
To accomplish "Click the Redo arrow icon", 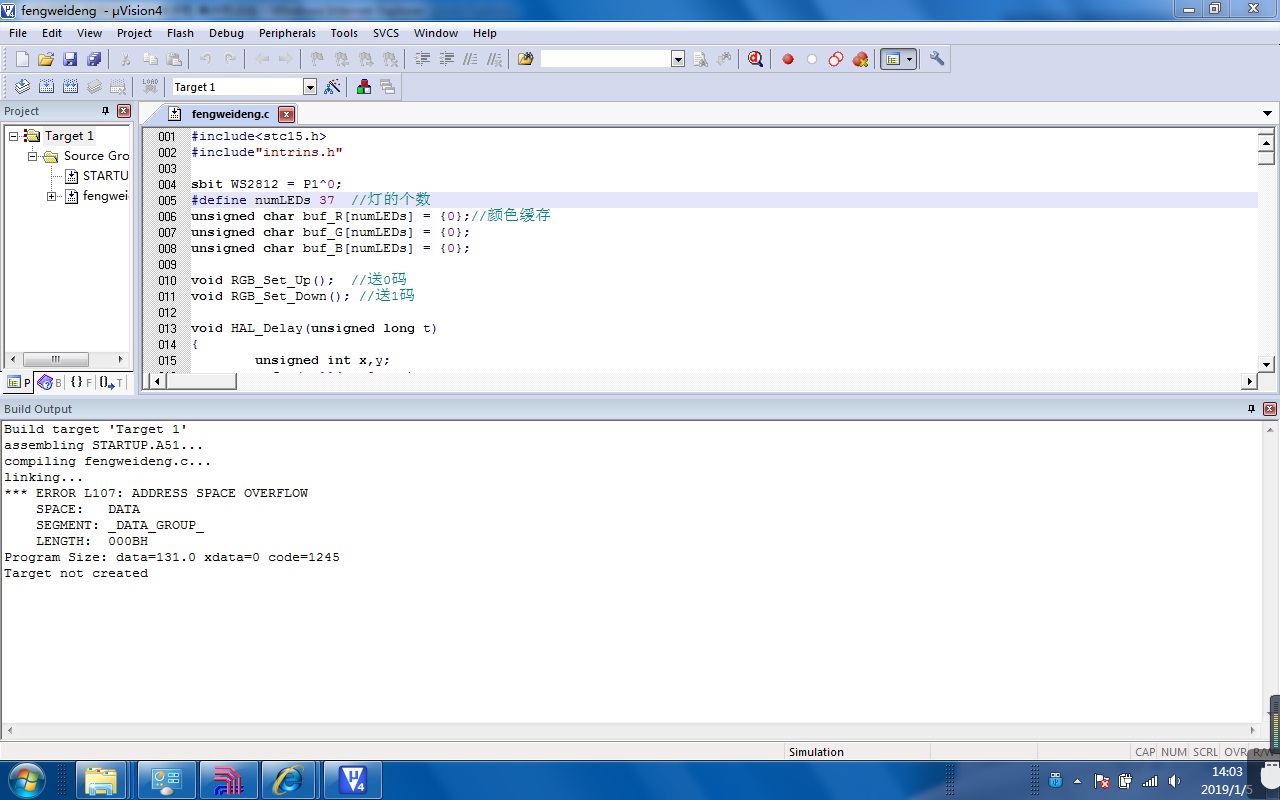I will [230, 59].
